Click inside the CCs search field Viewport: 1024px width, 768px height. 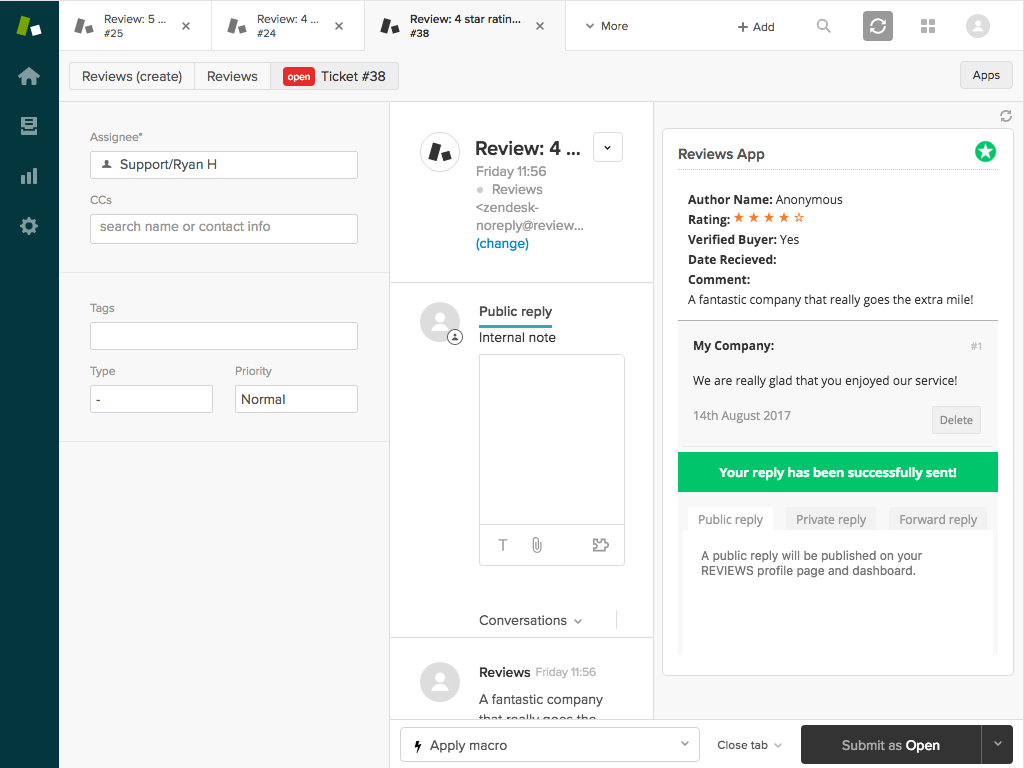point(223,228)
